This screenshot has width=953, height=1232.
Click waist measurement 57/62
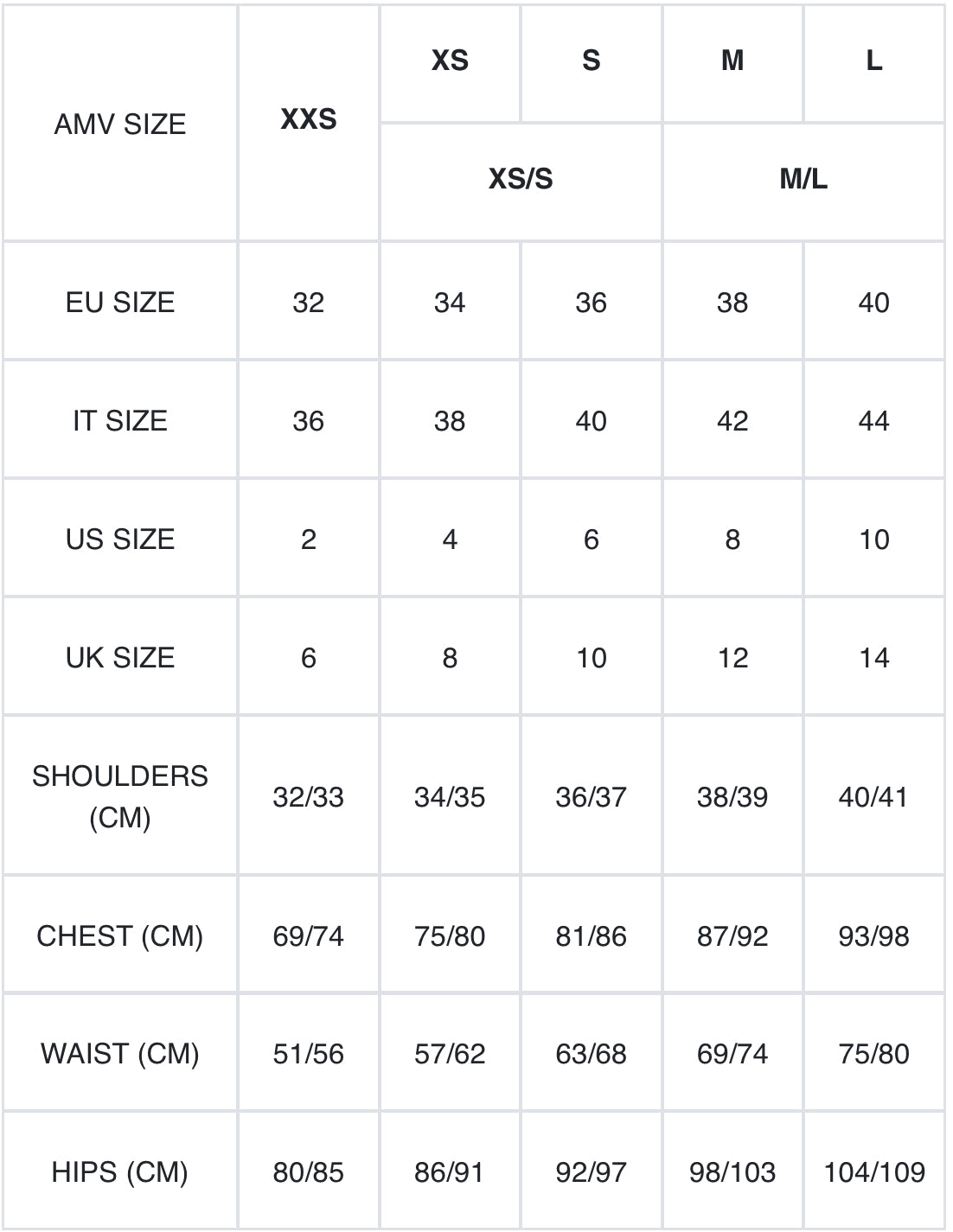point(450,1053)
